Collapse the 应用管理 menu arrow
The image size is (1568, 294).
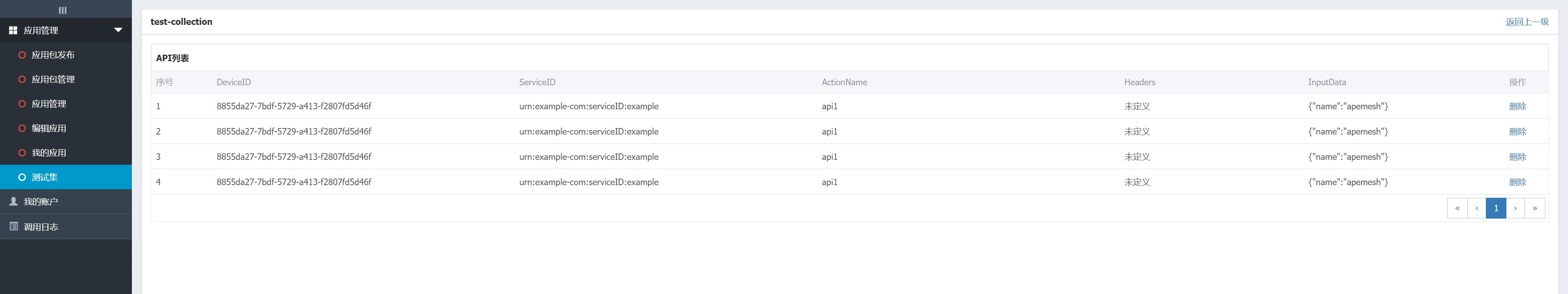(118, 30)
